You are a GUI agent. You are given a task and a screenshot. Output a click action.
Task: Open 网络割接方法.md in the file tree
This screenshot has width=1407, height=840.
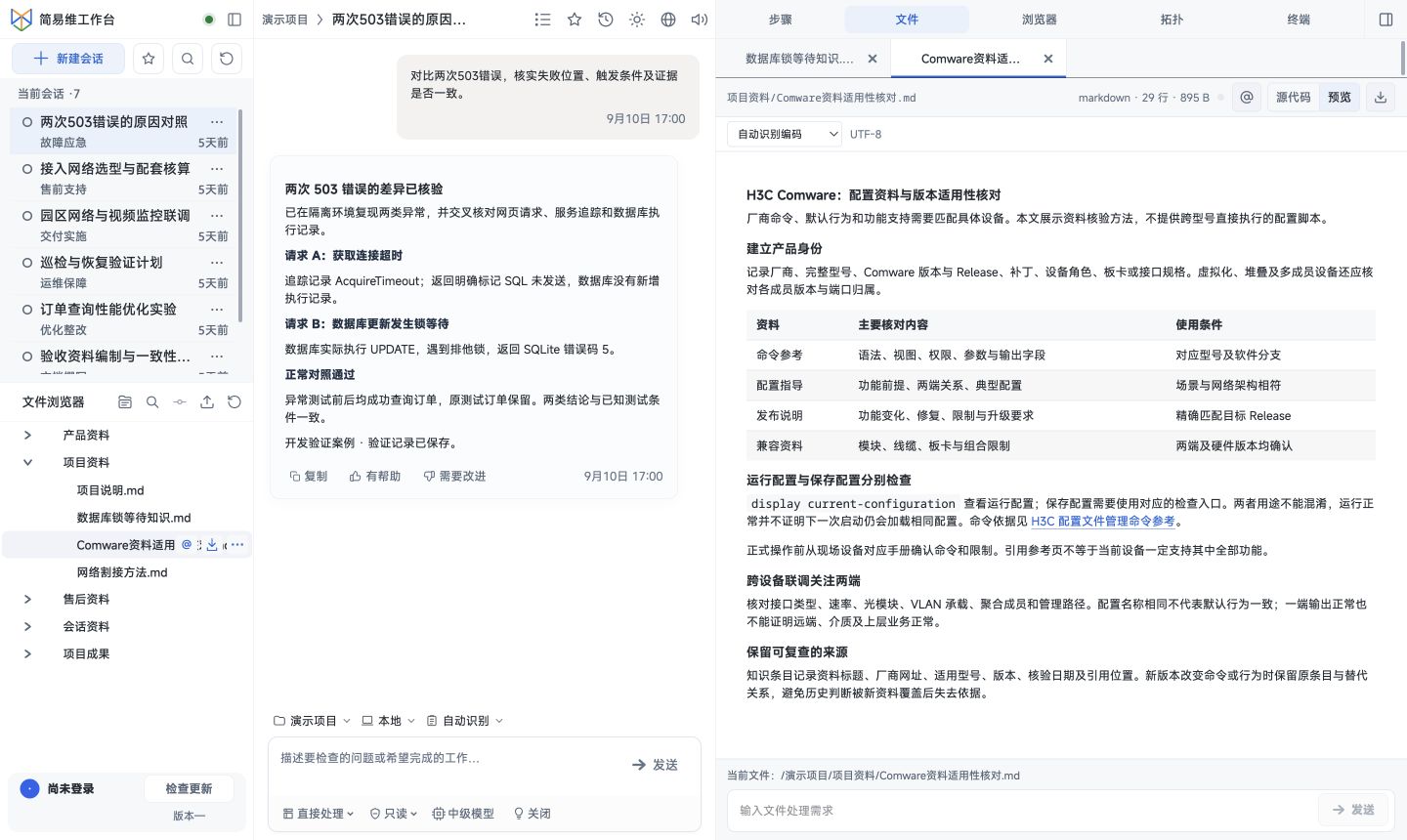122,572
